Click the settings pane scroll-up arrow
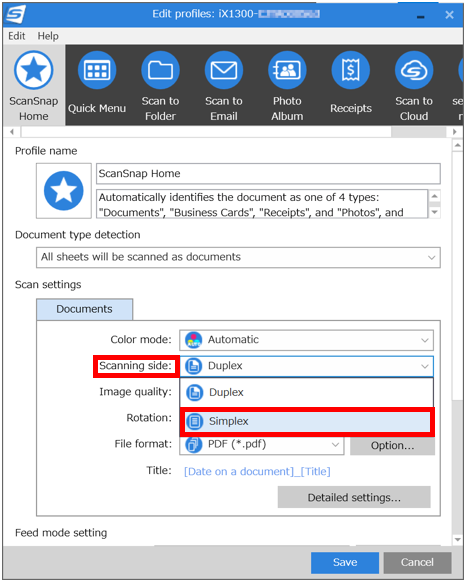Viewport: 466px width, 582px height. pyautogui.click(x=457, y=145)
